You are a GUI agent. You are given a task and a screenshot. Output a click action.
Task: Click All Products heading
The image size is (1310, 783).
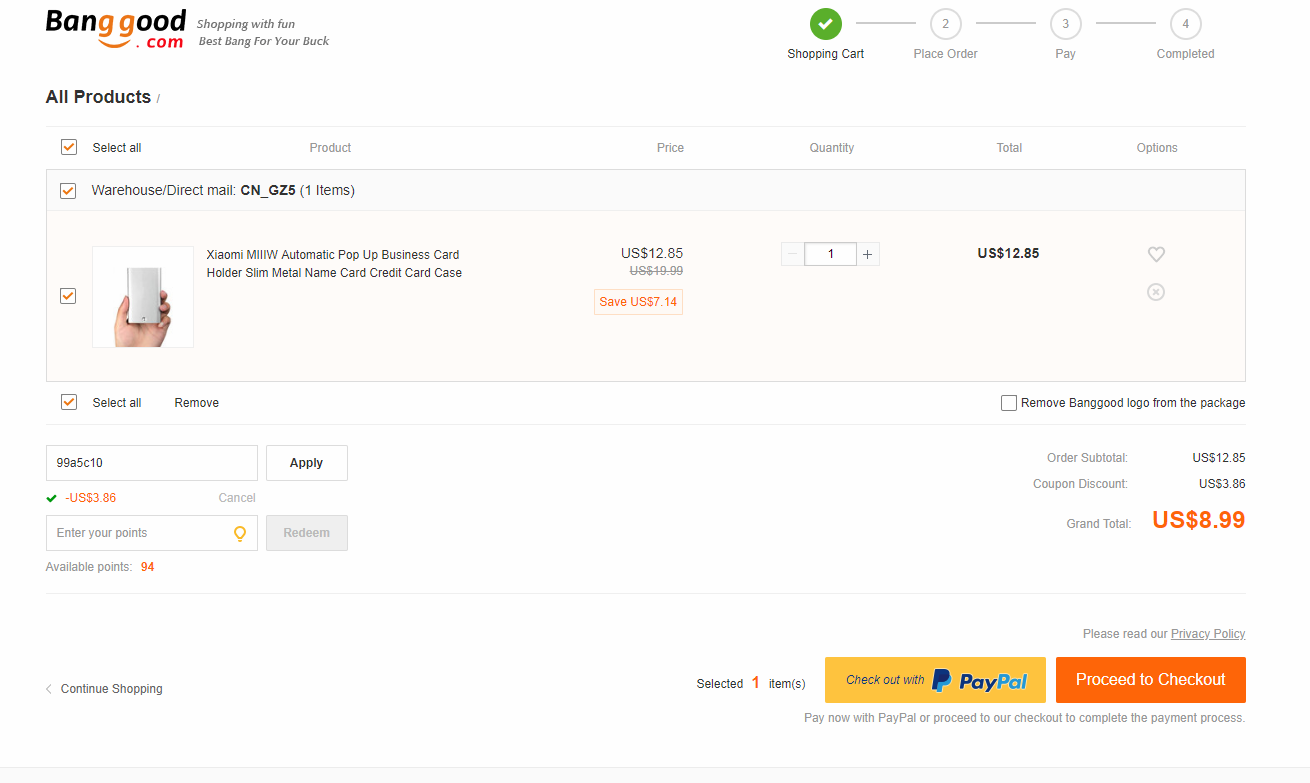[x=98, y=97]
